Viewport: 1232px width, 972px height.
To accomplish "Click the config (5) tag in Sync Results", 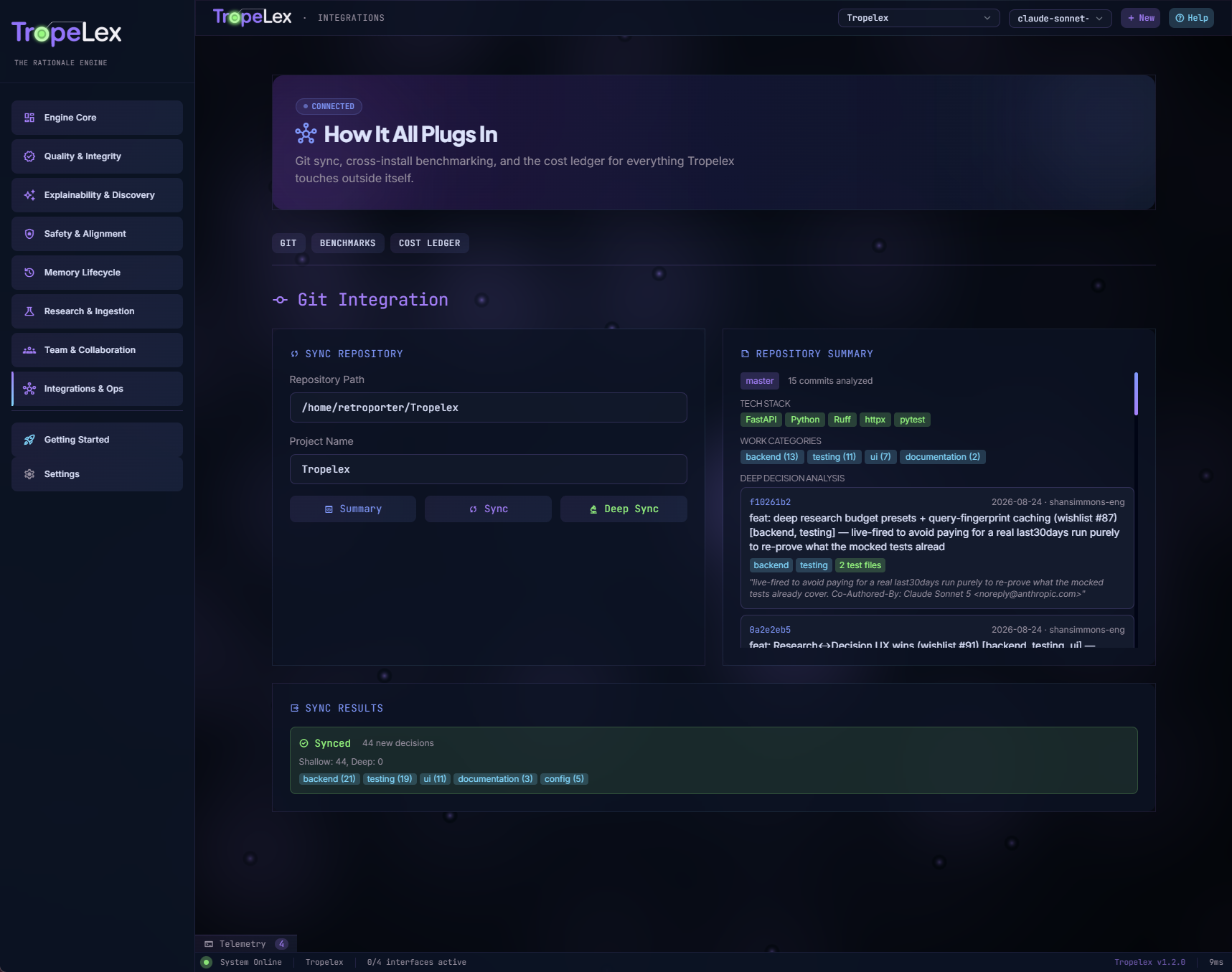I will (564, 779).
